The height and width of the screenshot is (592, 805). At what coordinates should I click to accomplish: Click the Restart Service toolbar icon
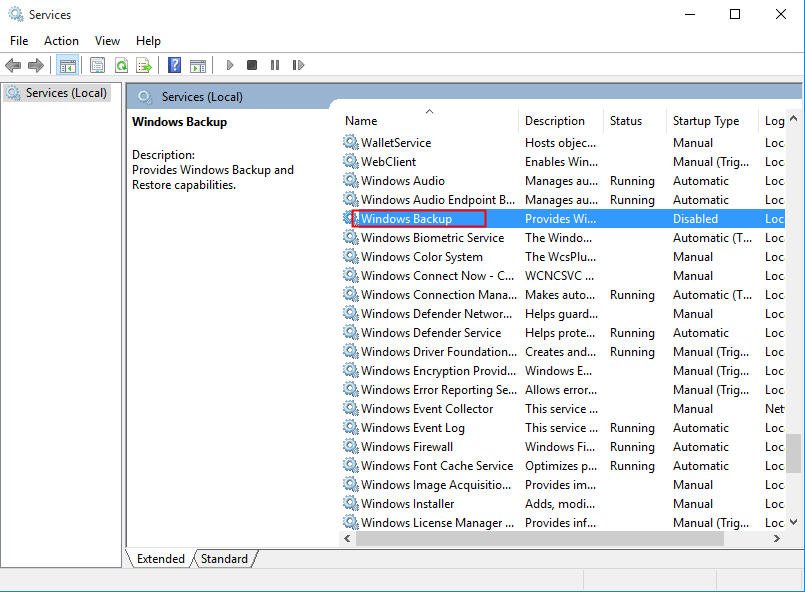point(298,65)
